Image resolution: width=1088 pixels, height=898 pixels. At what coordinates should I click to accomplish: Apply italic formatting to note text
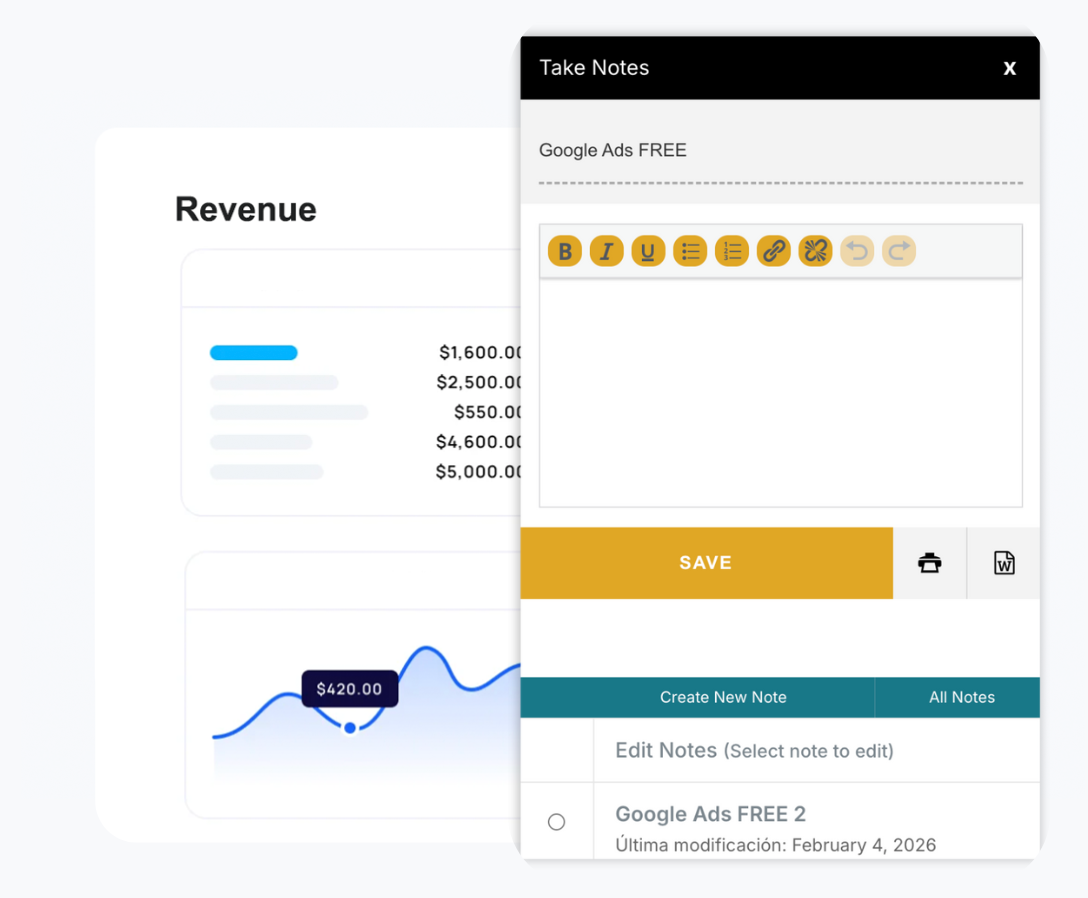tap(606, 251)
